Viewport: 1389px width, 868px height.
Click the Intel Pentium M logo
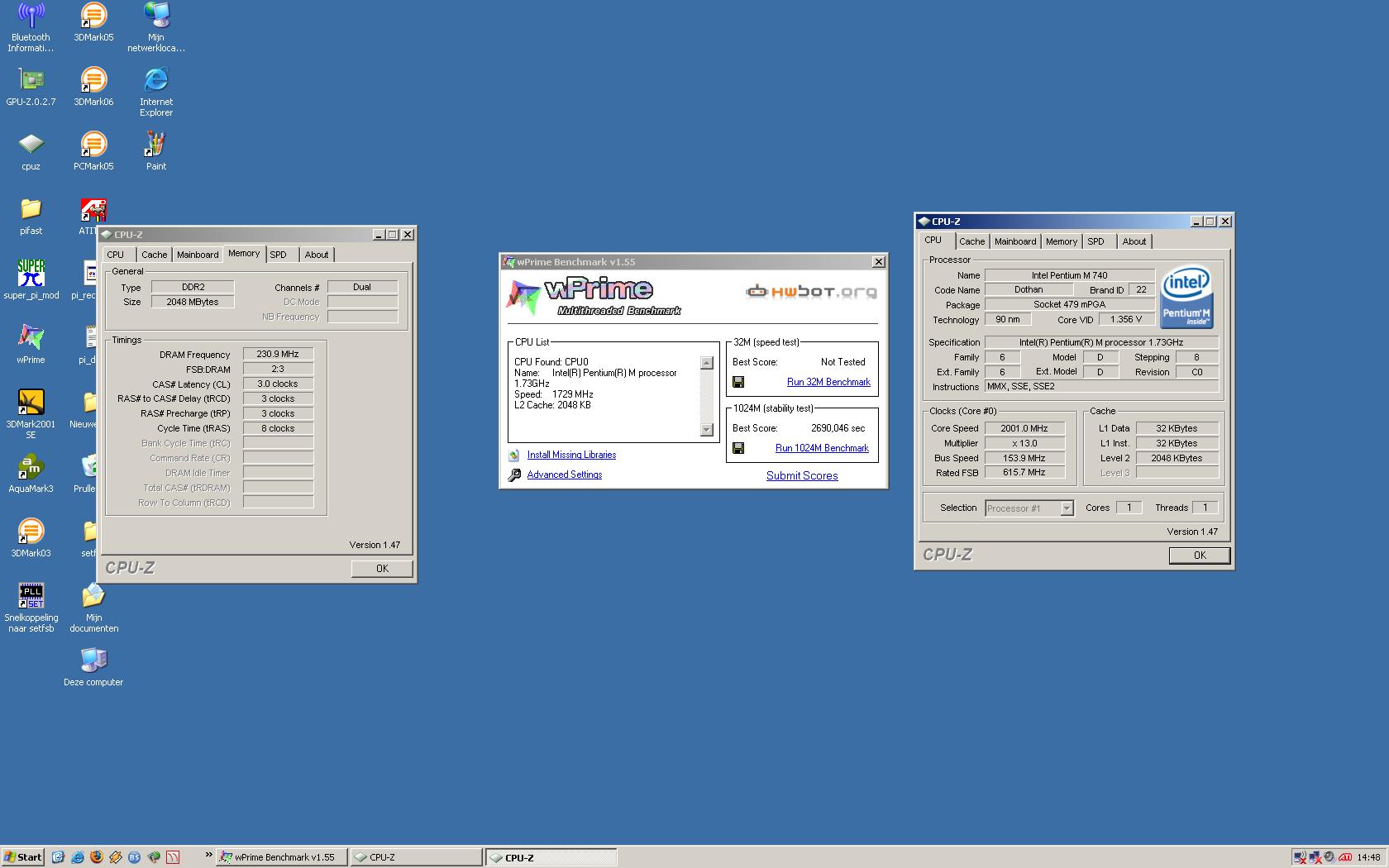[x=1186, y=297]
